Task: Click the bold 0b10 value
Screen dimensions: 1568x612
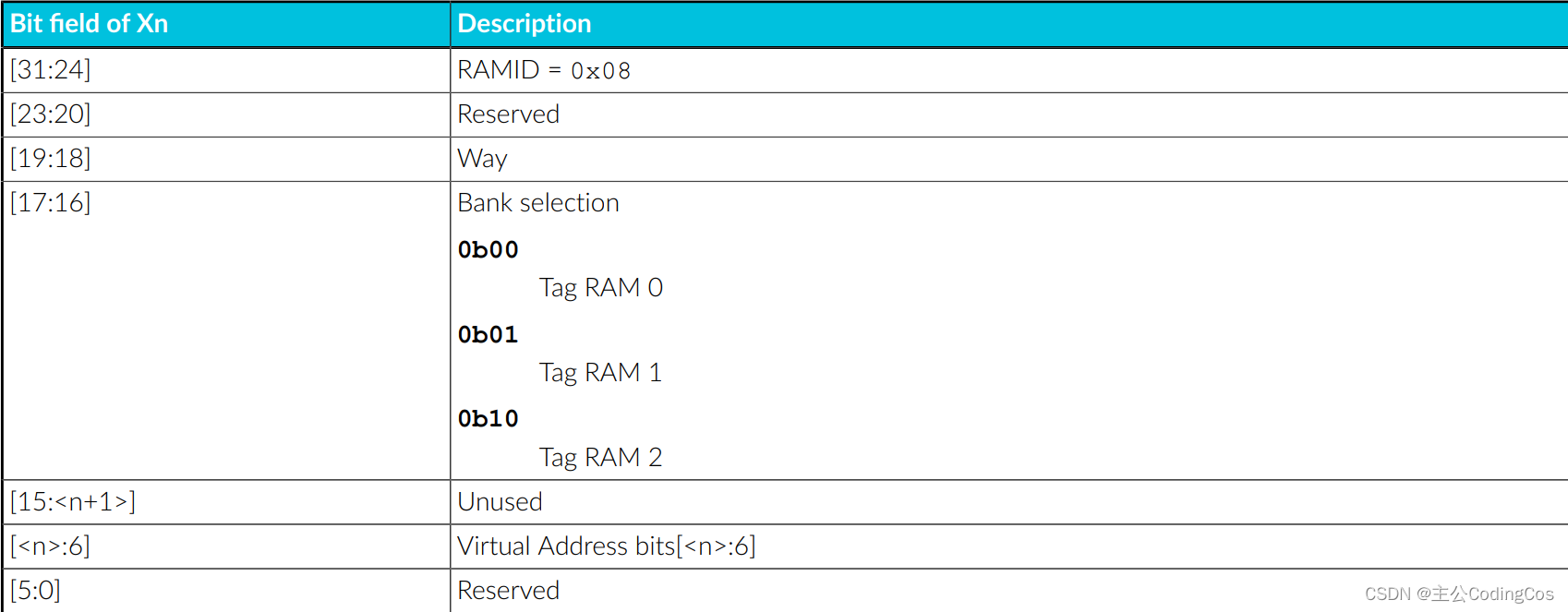Action: [488, 419]
